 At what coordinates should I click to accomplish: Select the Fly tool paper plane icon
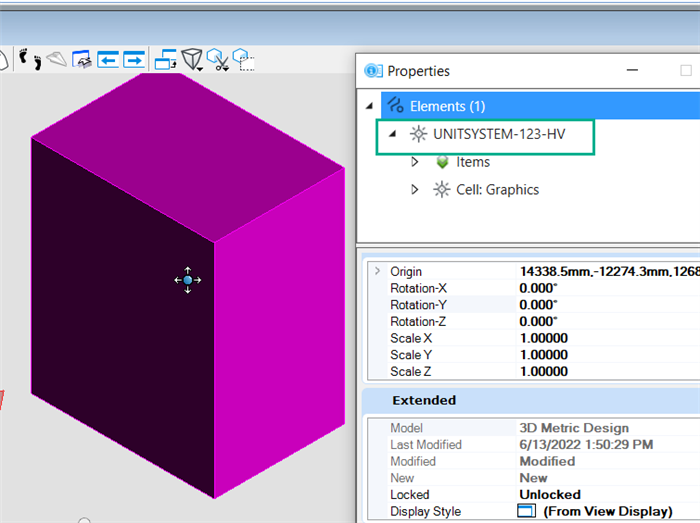[56, 60]
